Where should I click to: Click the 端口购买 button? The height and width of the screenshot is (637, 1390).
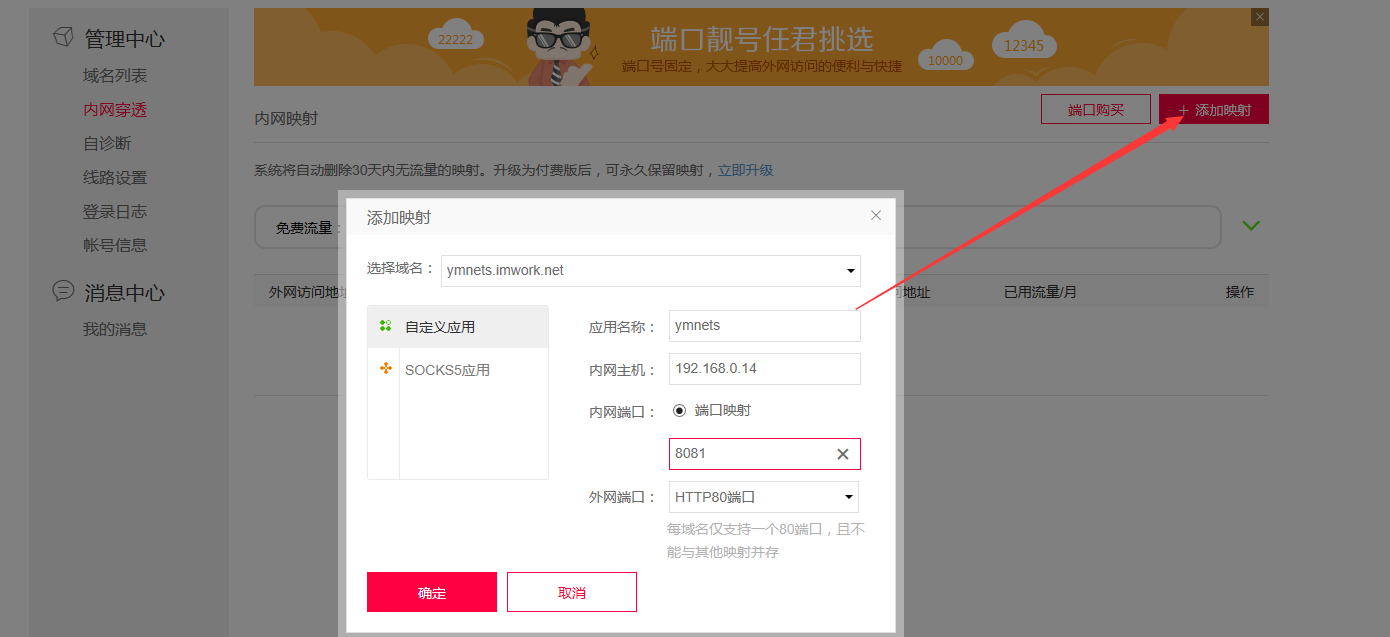pyautogui.click(x=1096, y=109)
